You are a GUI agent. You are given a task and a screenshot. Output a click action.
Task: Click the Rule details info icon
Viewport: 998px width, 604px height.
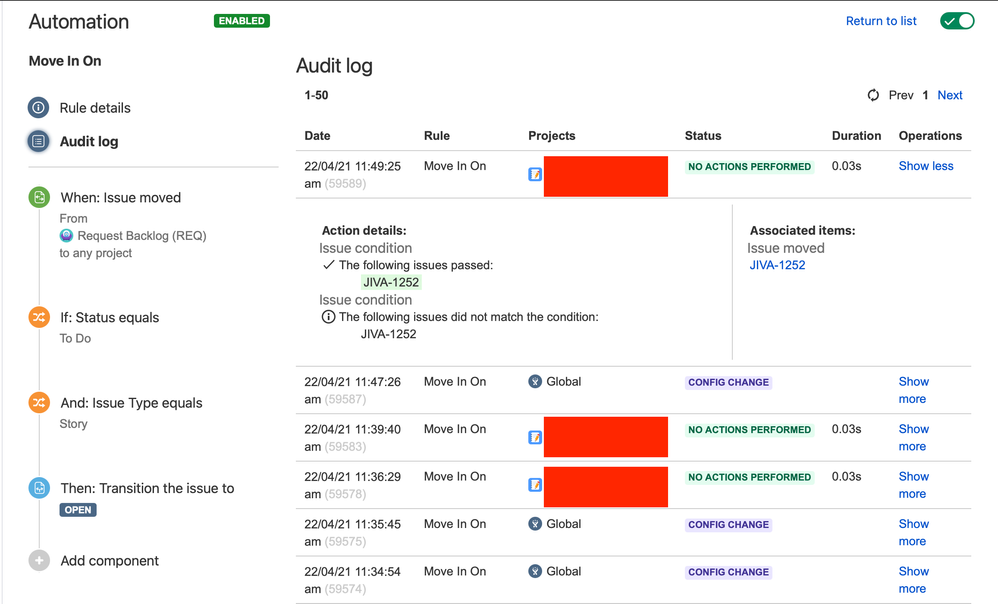click(39, 108)
